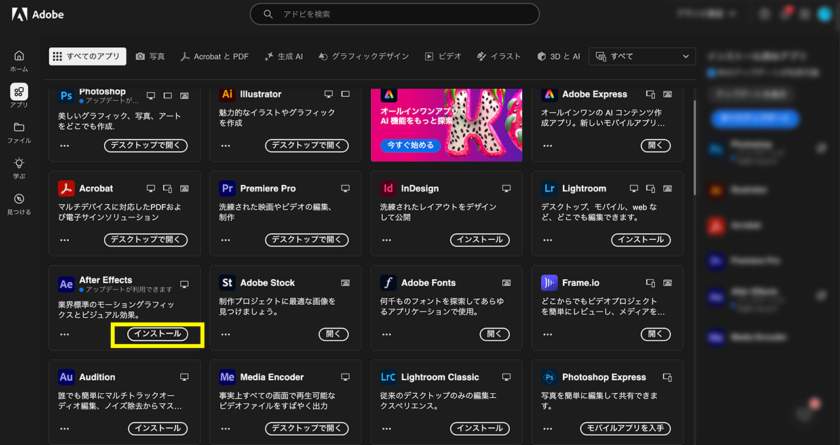This screenshot has width=840, height=445.
Task: Expand the すべて platform filter dropdown
Action: point(642,57)
